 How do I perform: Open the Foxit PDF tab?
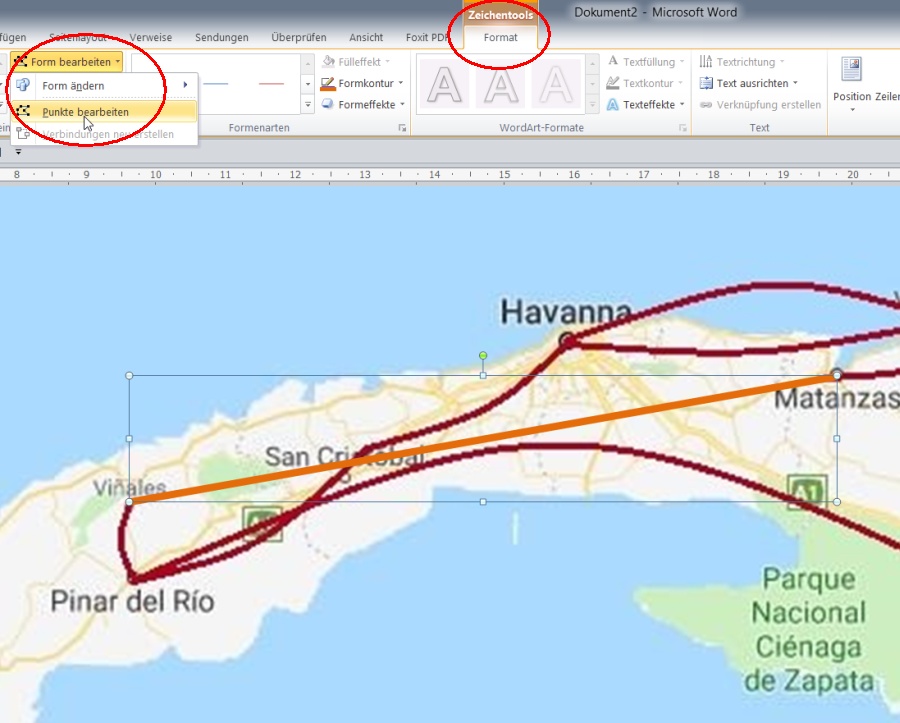(x=428, y=37)
